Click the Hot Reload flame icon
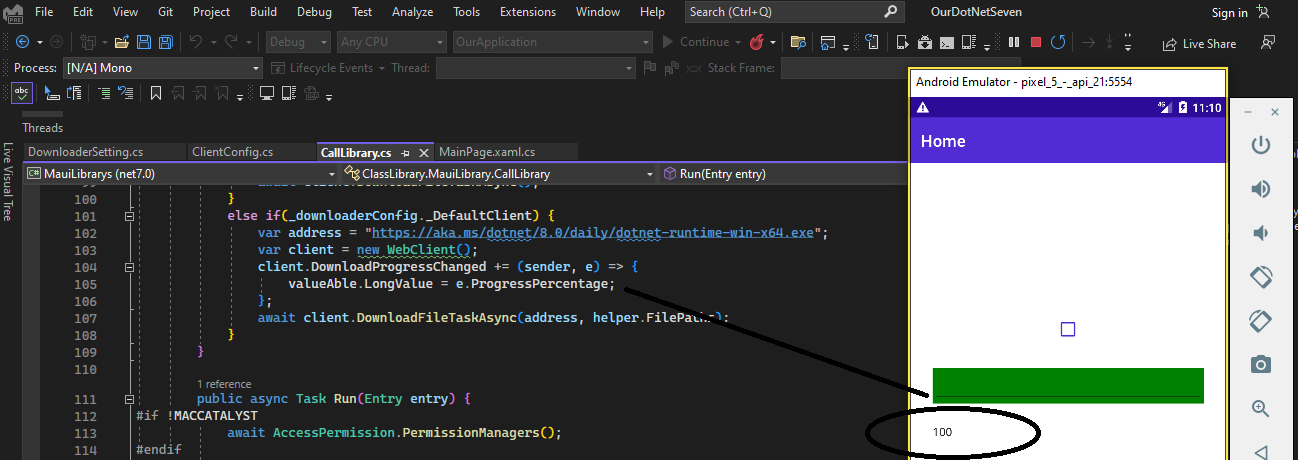 tap(758, 43)
